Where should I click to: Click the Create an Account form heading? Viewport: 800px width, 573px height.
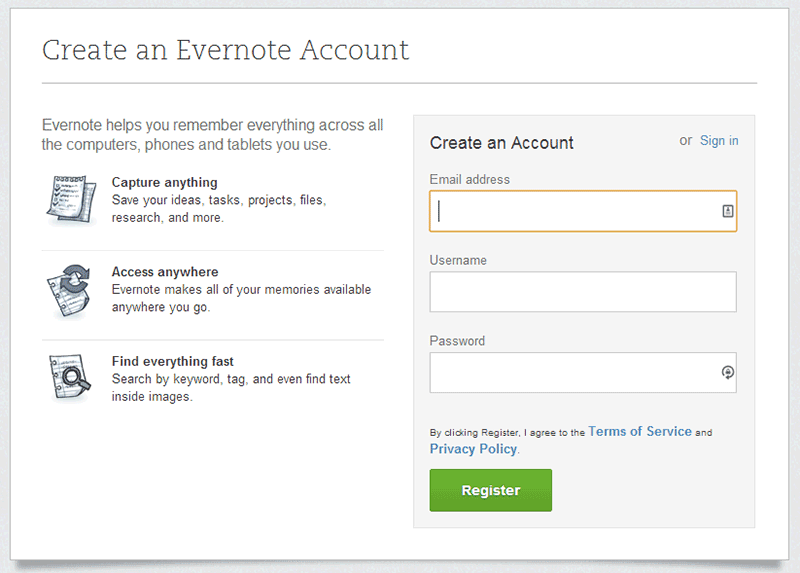502,142
